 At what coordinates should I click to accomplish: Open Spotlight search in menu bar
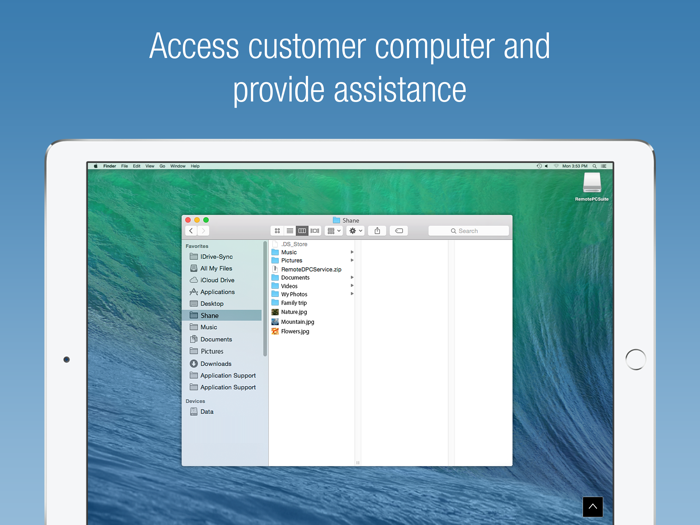tap(595, 166)
